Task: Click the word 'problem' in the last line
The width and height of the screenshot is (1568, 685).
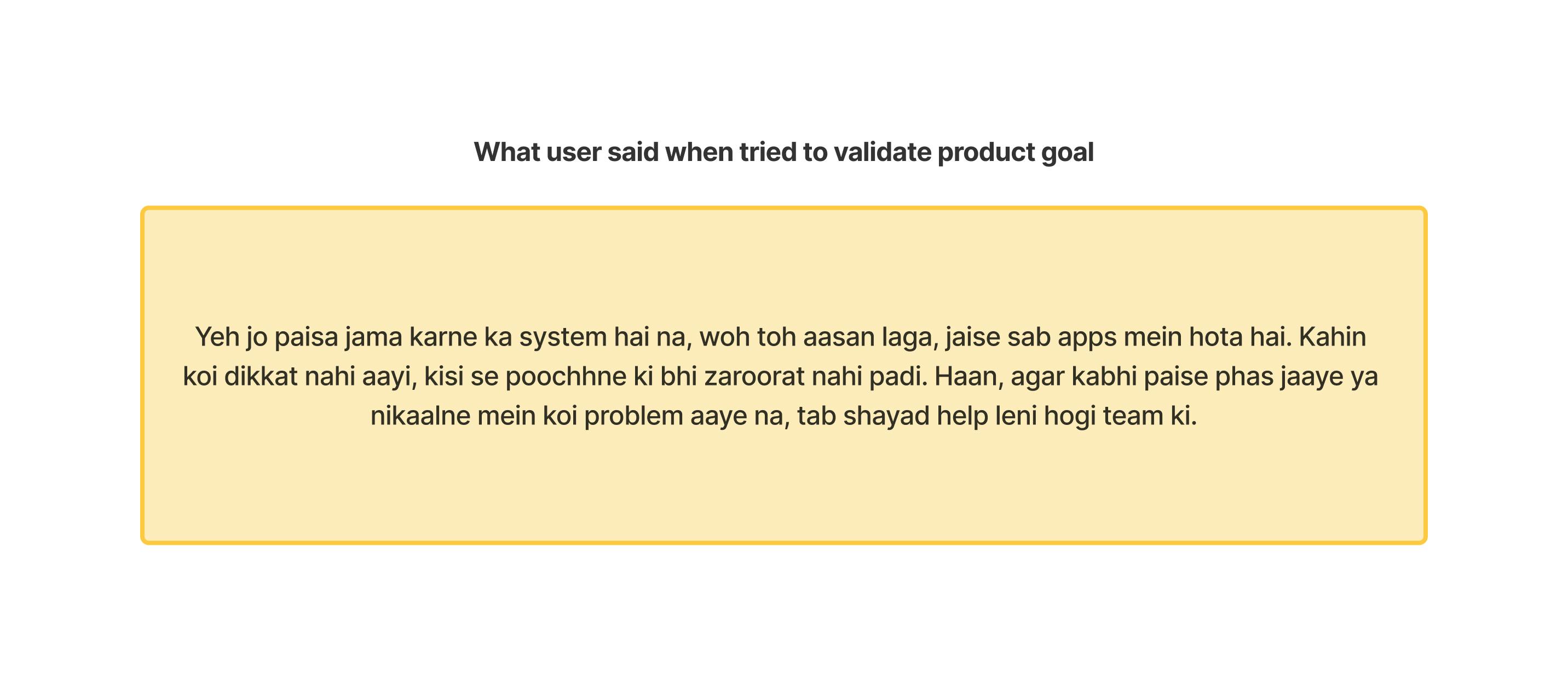Action: click(633, 418)
